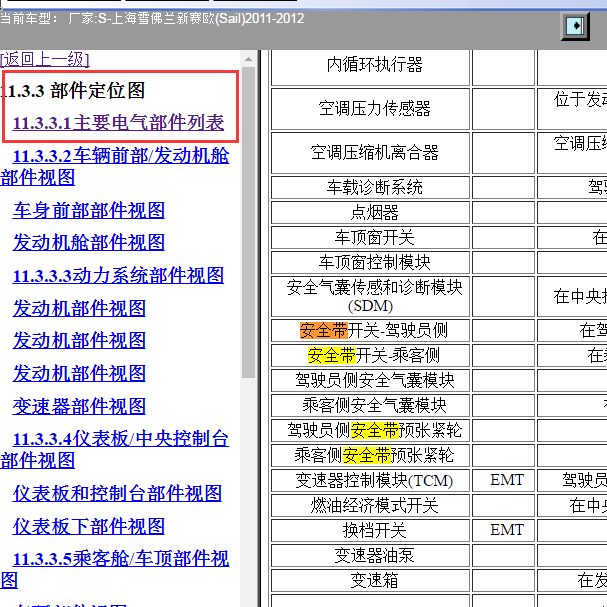Select the 变速器油泵 table cell
The image size is (607, 607).
pyautogui.click(x=370, y=556)
